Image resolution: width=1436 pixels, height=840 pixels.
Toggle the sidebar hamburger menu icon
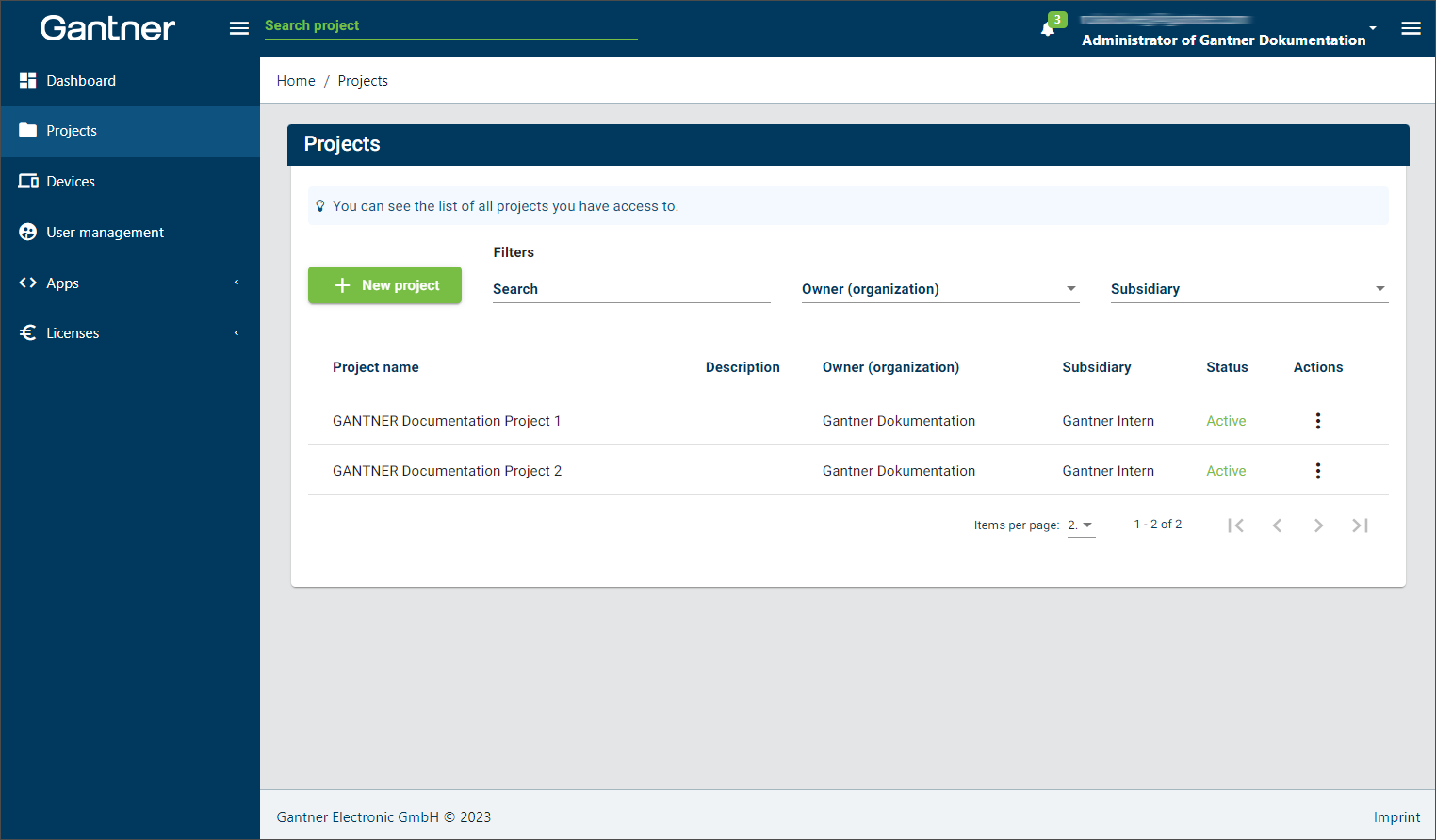click(239, 28)
